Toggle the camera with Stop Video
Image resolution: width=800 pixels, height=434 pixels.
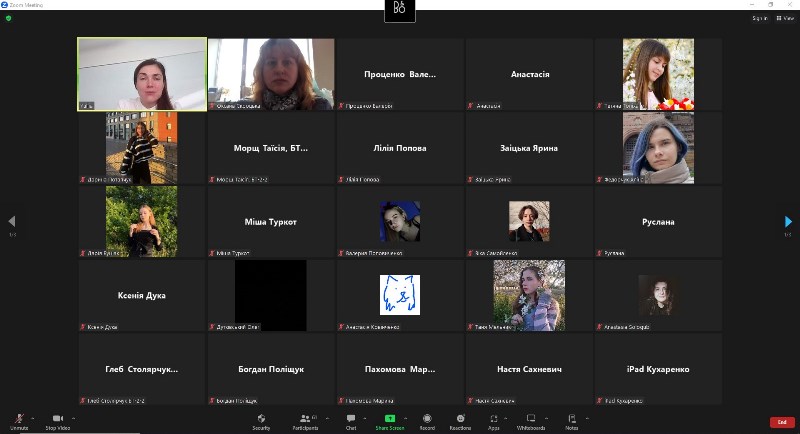click(57, 420)
